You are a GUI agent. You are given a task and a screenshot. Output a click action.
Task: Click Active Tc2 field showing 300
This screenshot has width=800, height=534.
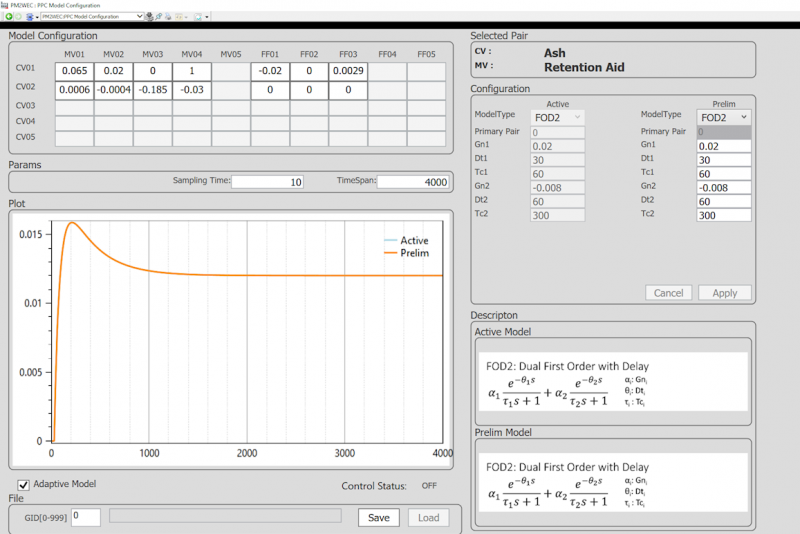[558, 215]
